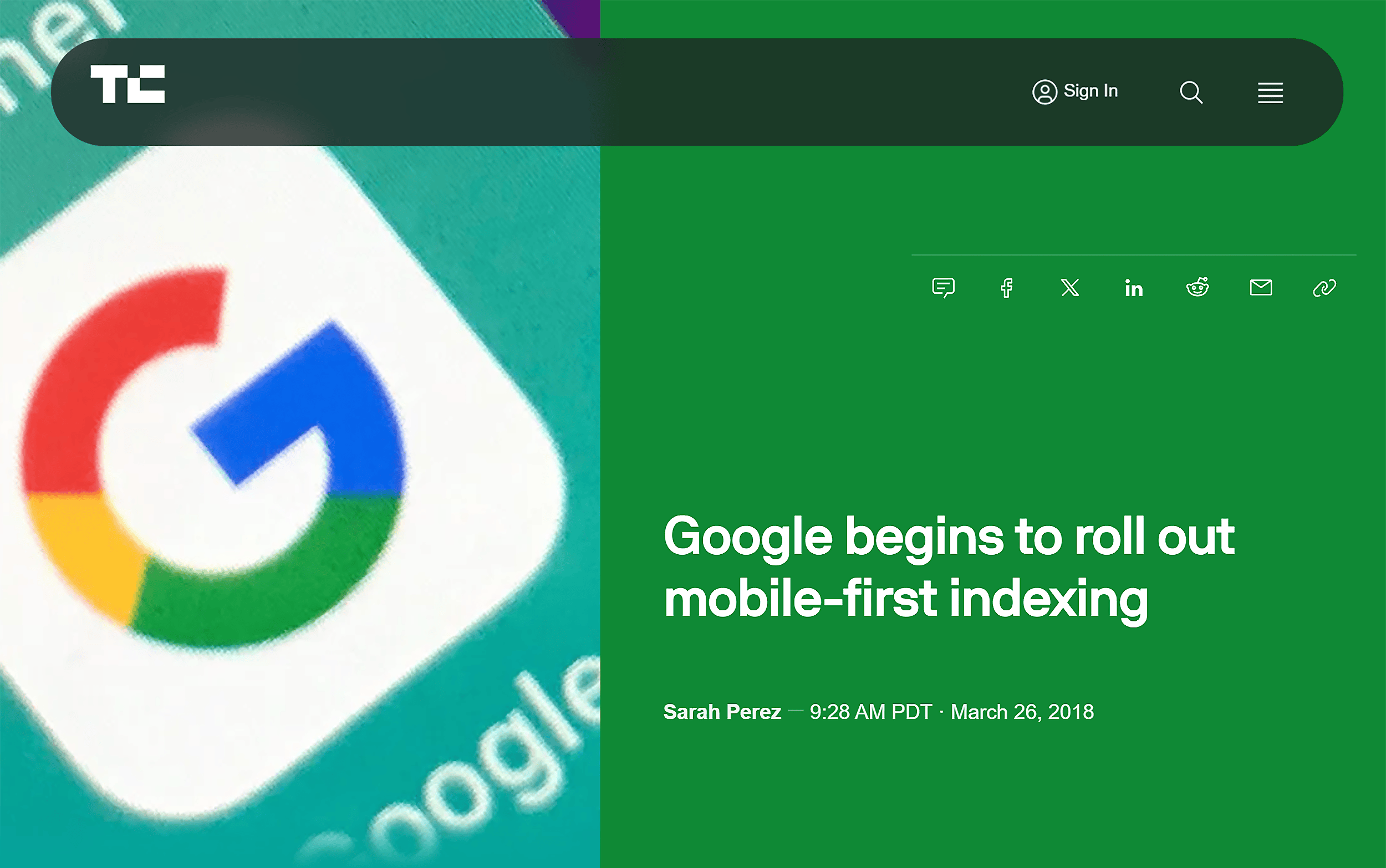Click the Sign In link
This screenshot has width=1386, height=868.
[1075, 91]
